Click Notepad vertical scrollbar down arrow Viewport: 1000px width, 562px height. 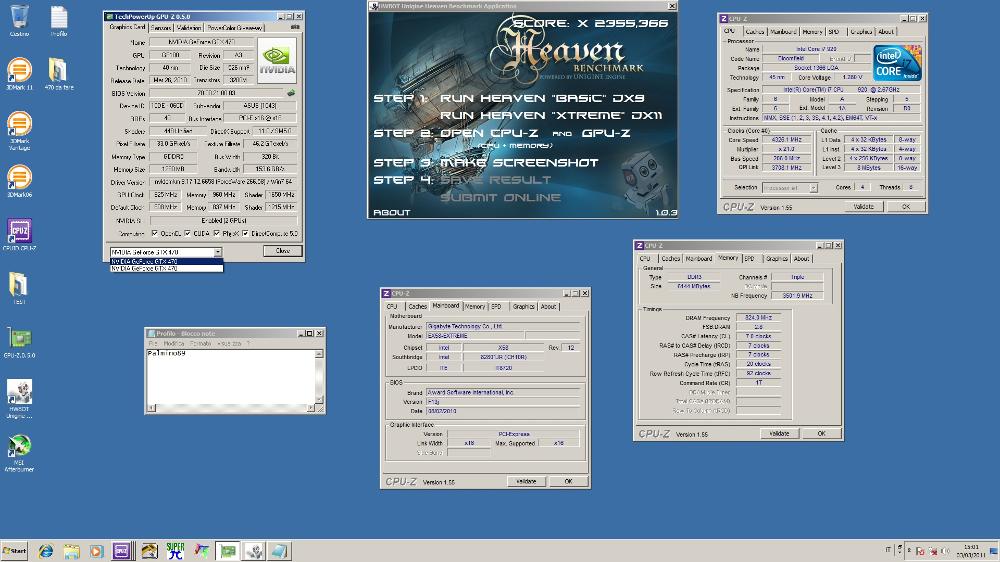pyautogui.click(x=319, y=400)
